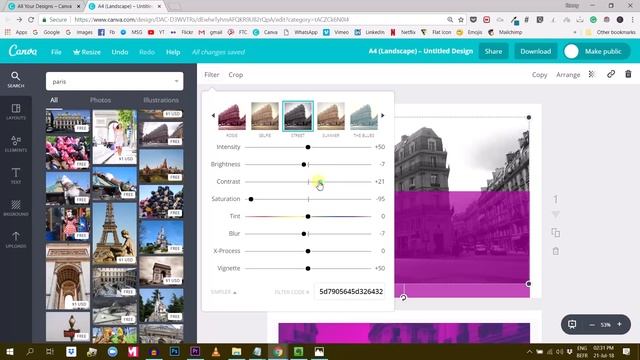The height and width of the screenshot is (360, 640).
Task: Open the Elements panel
Action: click(x=16, y=144)
